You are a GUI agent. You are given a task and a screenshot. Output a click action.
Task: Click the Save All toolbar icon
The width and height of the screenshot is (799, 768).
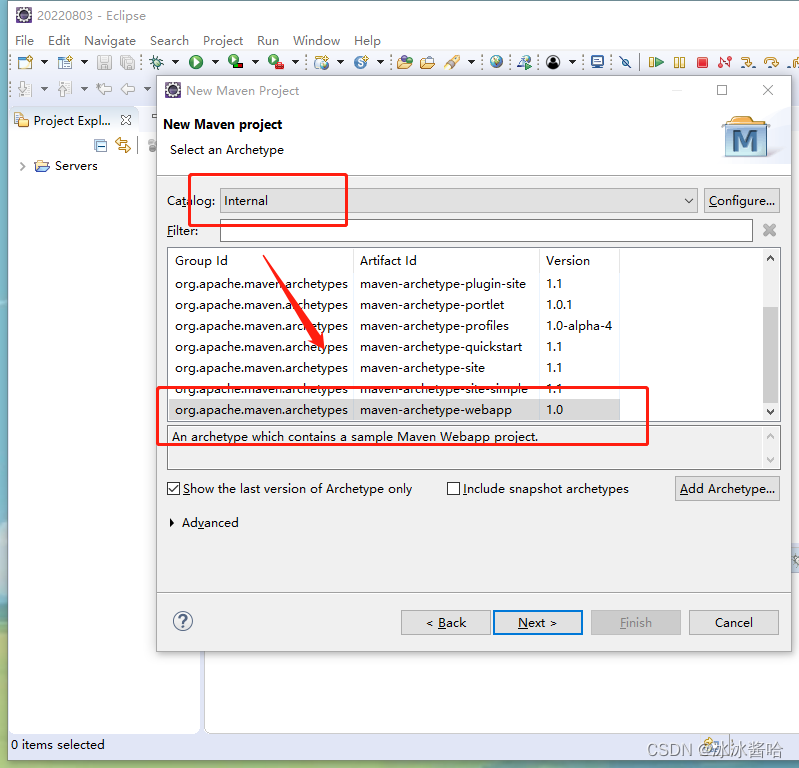(127, 62)
